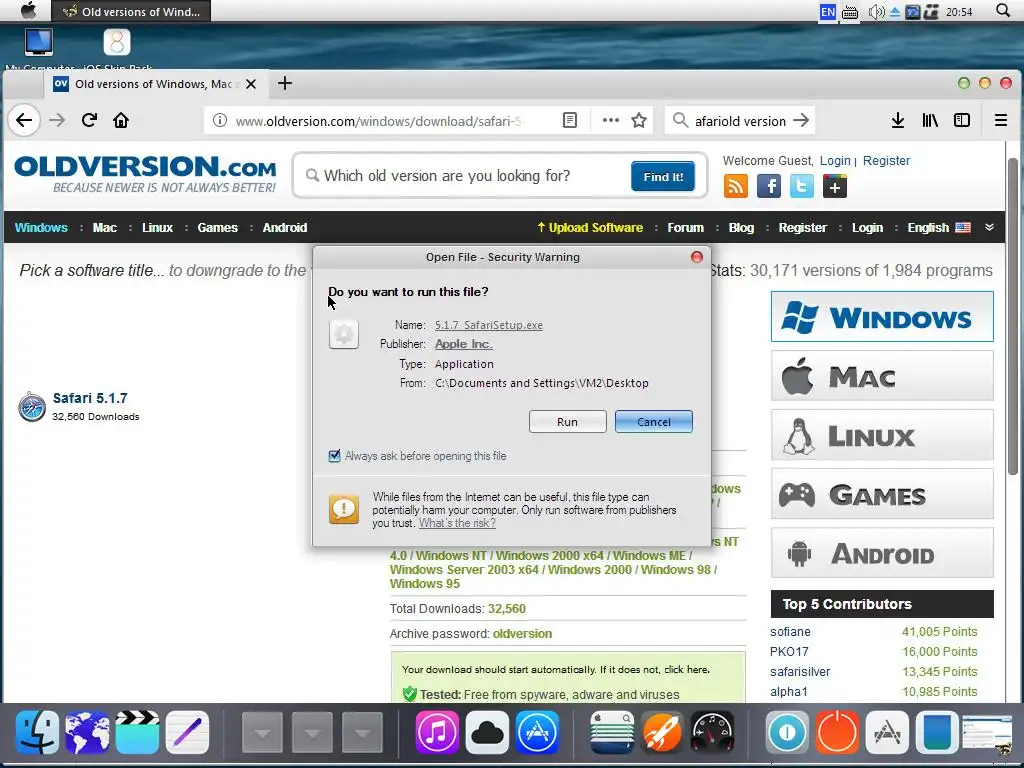The image size is (1024, 768).
Task: Click the Run button in security warning
Action: (x=568, y=422)
